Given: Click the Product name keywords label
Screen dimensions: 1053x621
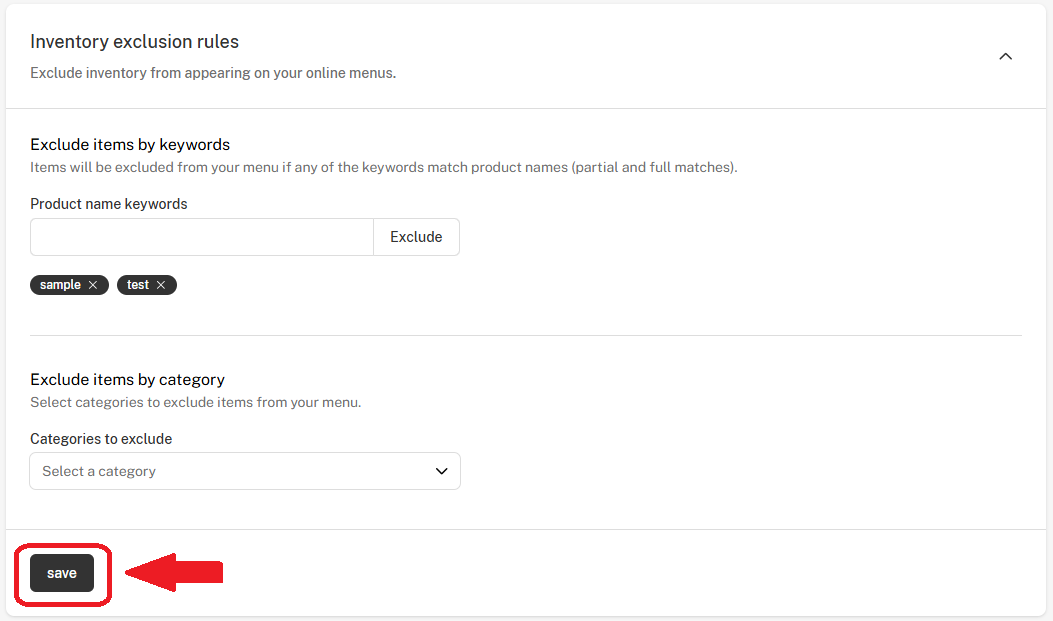Looking at the screenshot, I should pyautogui.click(x=109, y=204).
